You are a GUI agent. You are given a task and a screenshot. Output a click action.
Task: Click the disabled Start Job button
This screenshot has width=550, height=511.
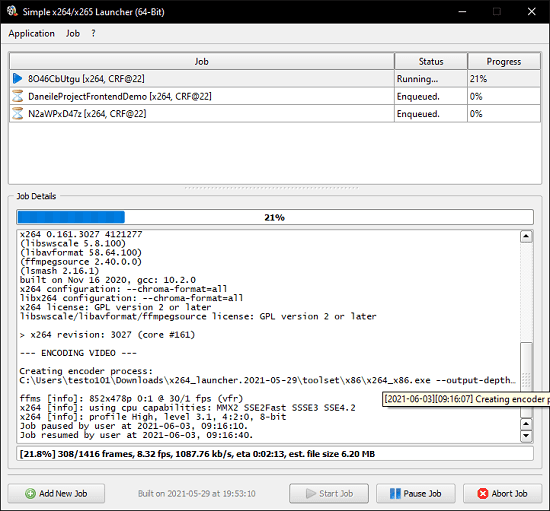pos(329,493)
